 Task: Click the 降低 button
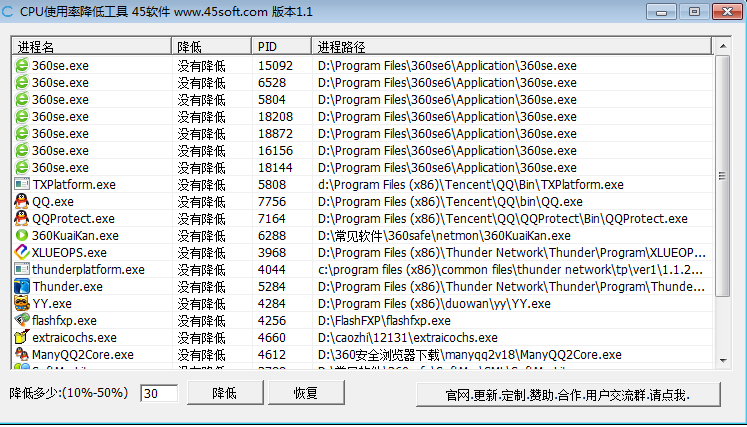(x=225, y=393)
